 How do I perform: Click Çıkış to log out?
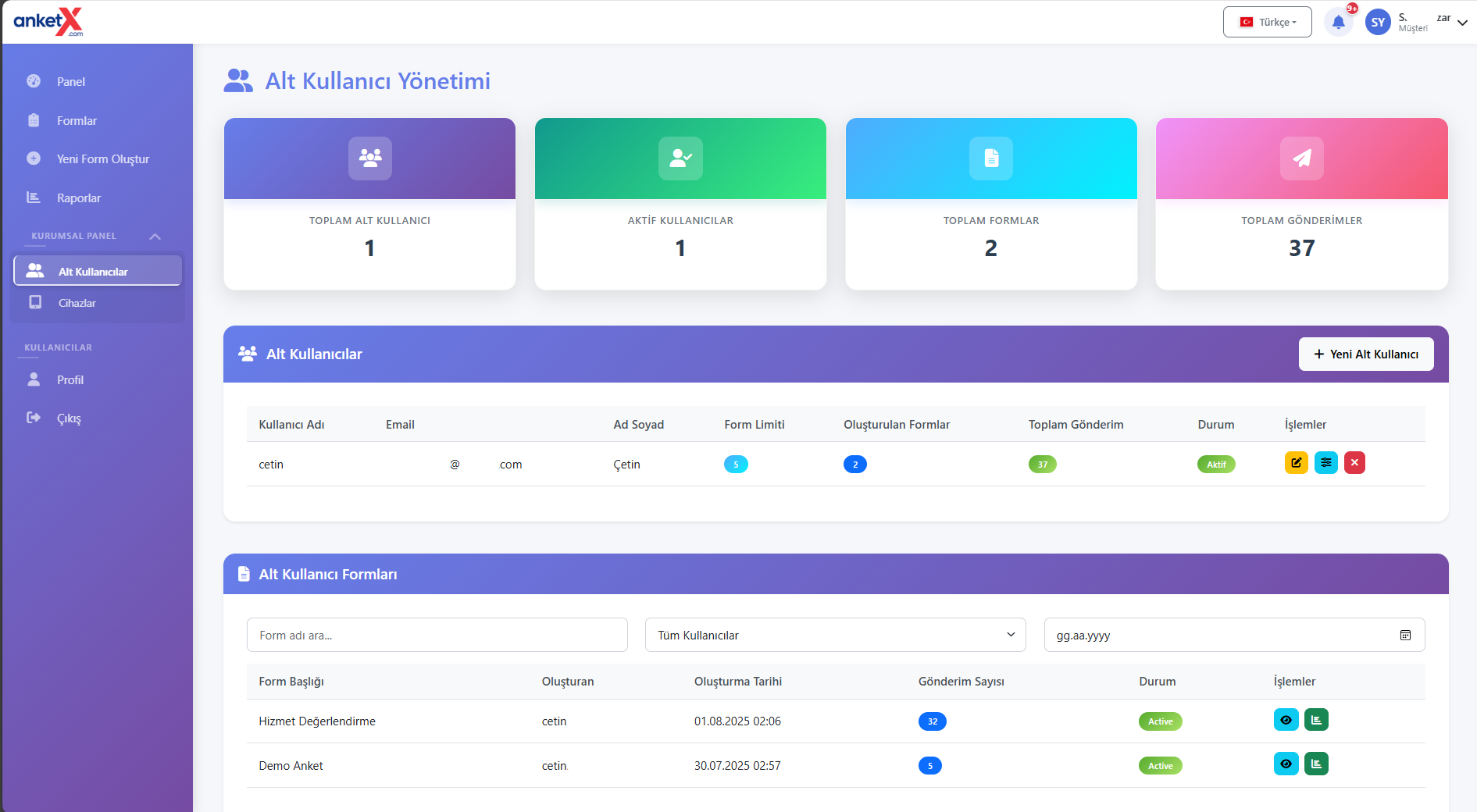69,418
